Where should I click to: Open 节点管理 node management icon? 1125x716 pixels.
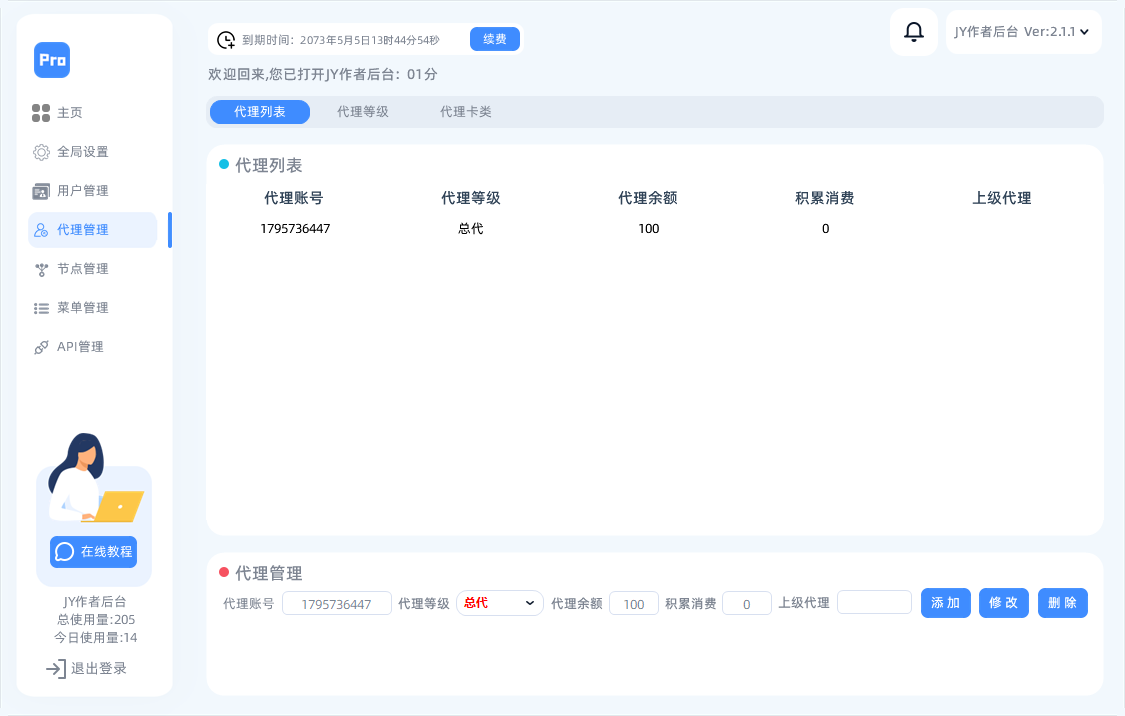(x=41, y=268)
